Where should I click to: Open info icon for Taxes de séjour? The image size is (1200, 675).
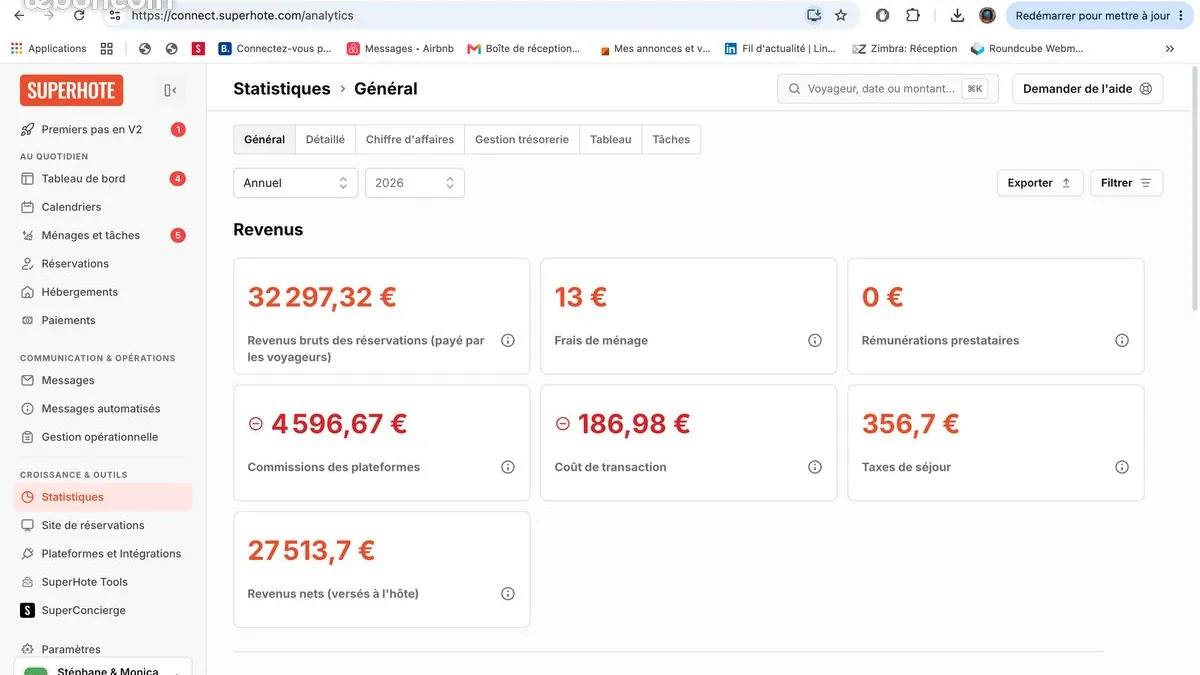click(1122, 467)
